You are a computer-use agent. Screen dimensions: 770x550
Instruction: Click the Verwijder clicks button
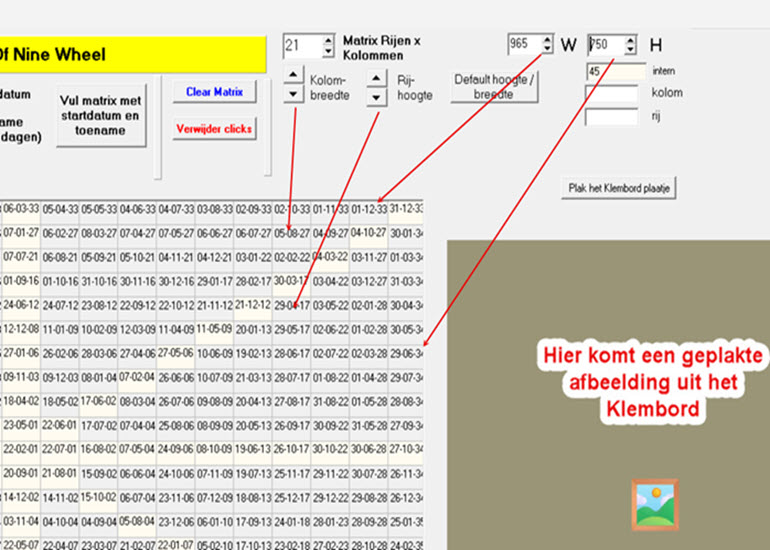[215, 129]
